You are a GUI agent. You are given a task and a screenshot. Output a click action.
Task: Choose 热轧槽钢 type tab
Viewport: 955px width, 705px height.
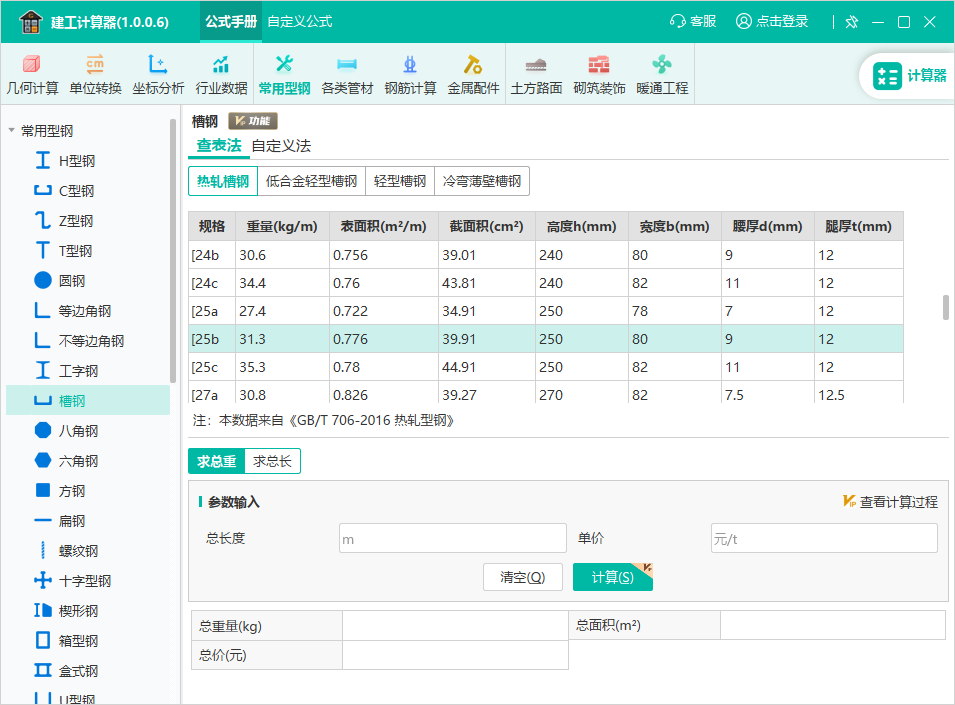point(223,181)
